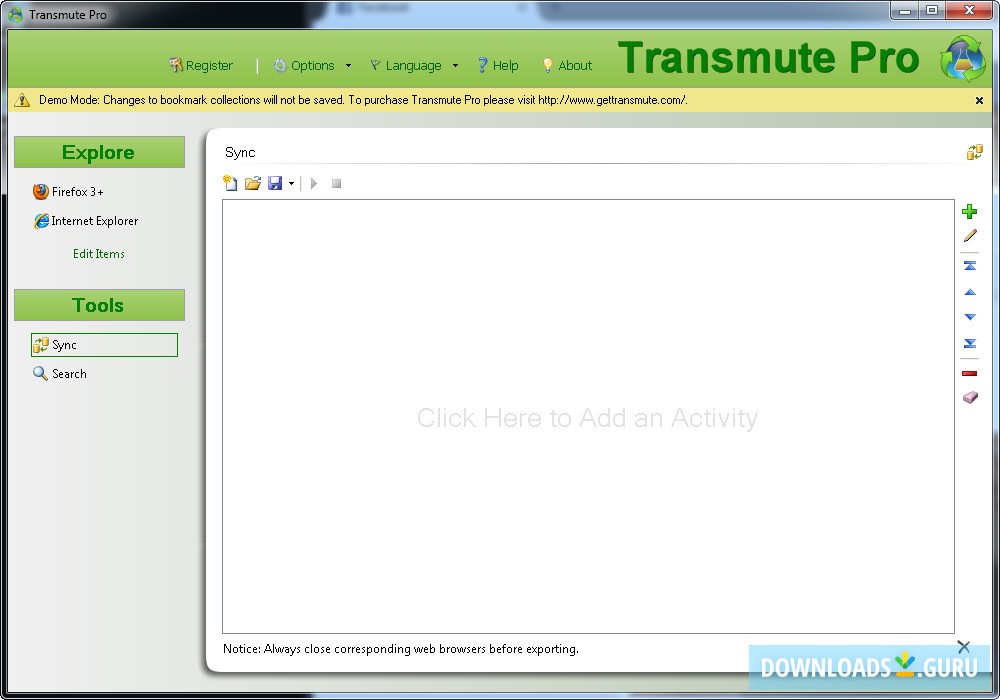Image resolution: width=1000 pixels, height=700 pixels.
Task: Click the Register keys icon
Action: tap(175, 64)
